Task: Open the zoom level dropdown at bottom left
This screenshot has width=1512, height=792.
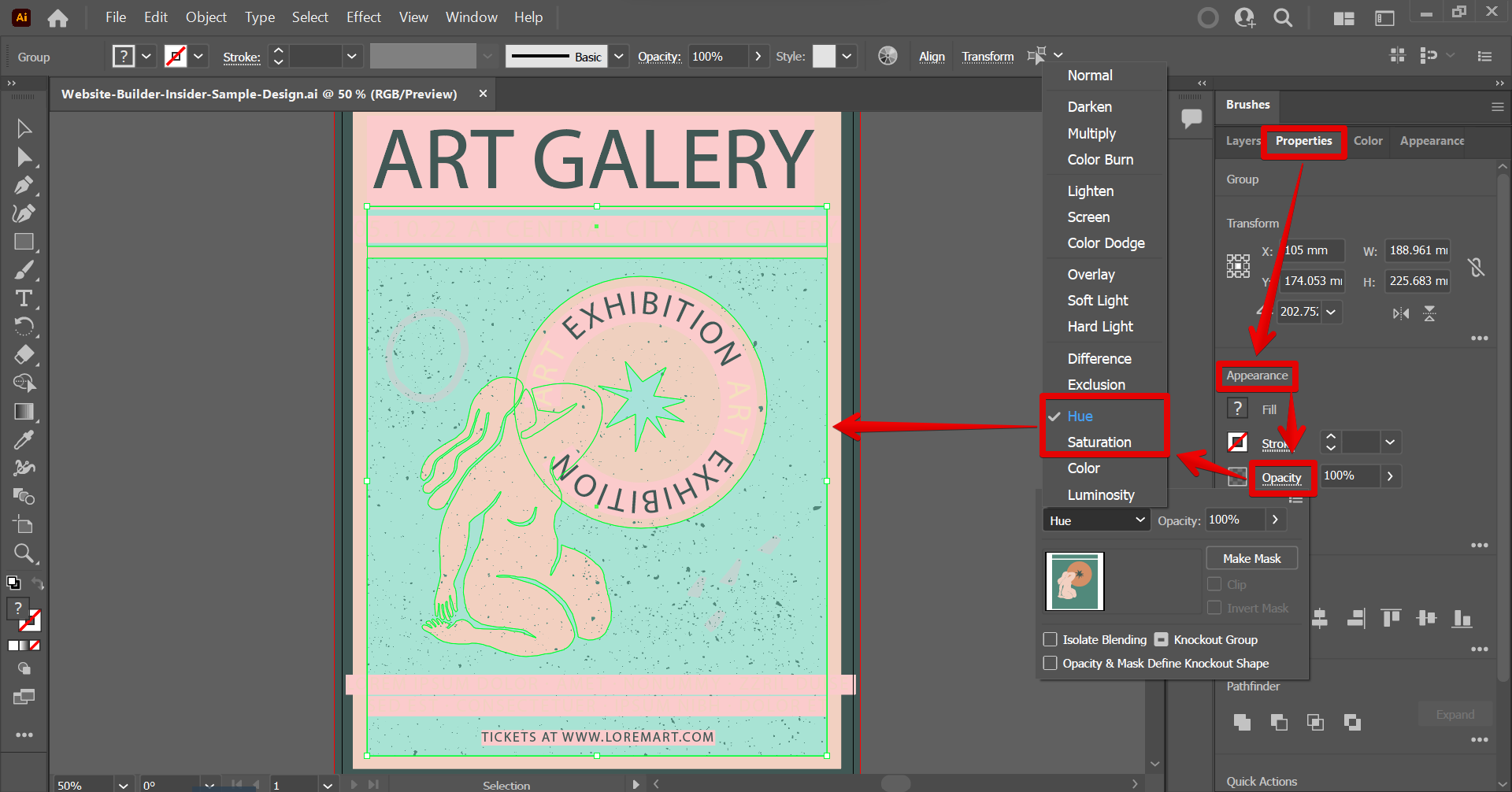Action: click(122, 784)
